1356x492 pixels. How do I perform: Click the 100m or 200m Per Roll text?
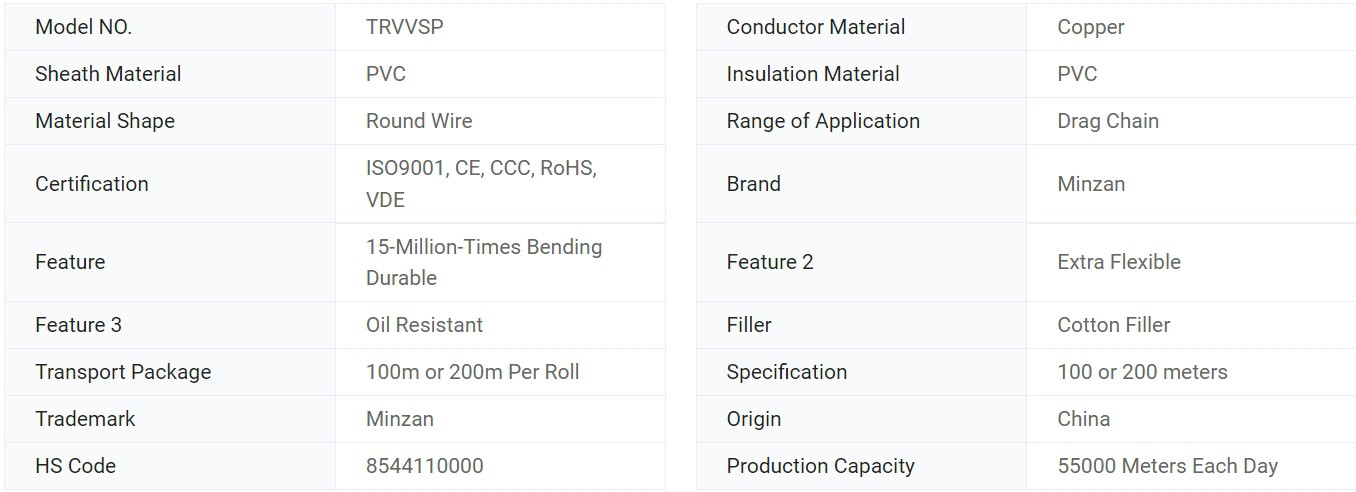tap(472, 372)
